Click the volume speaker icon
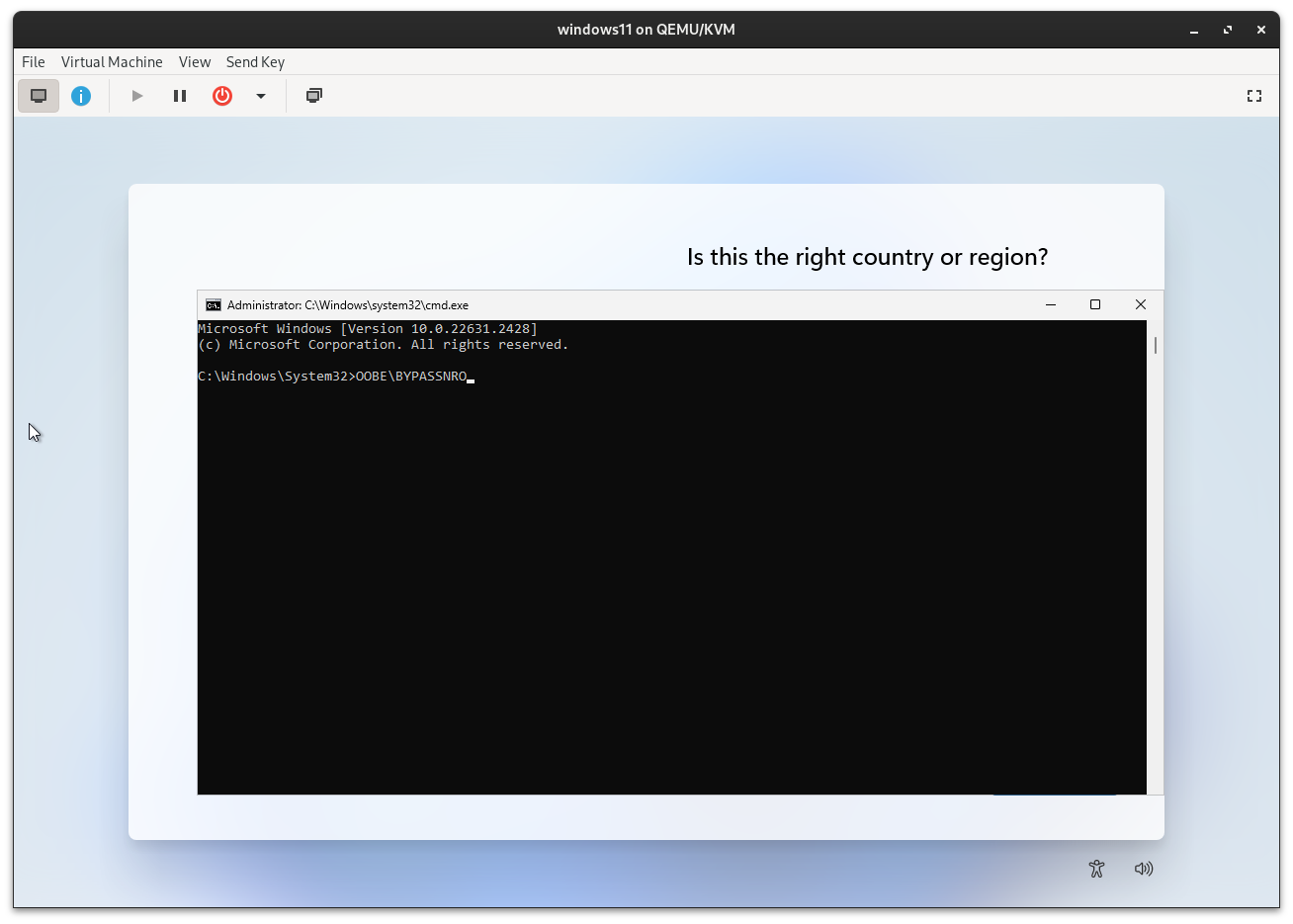The image size is (1293, 924). coord(1144,869)
